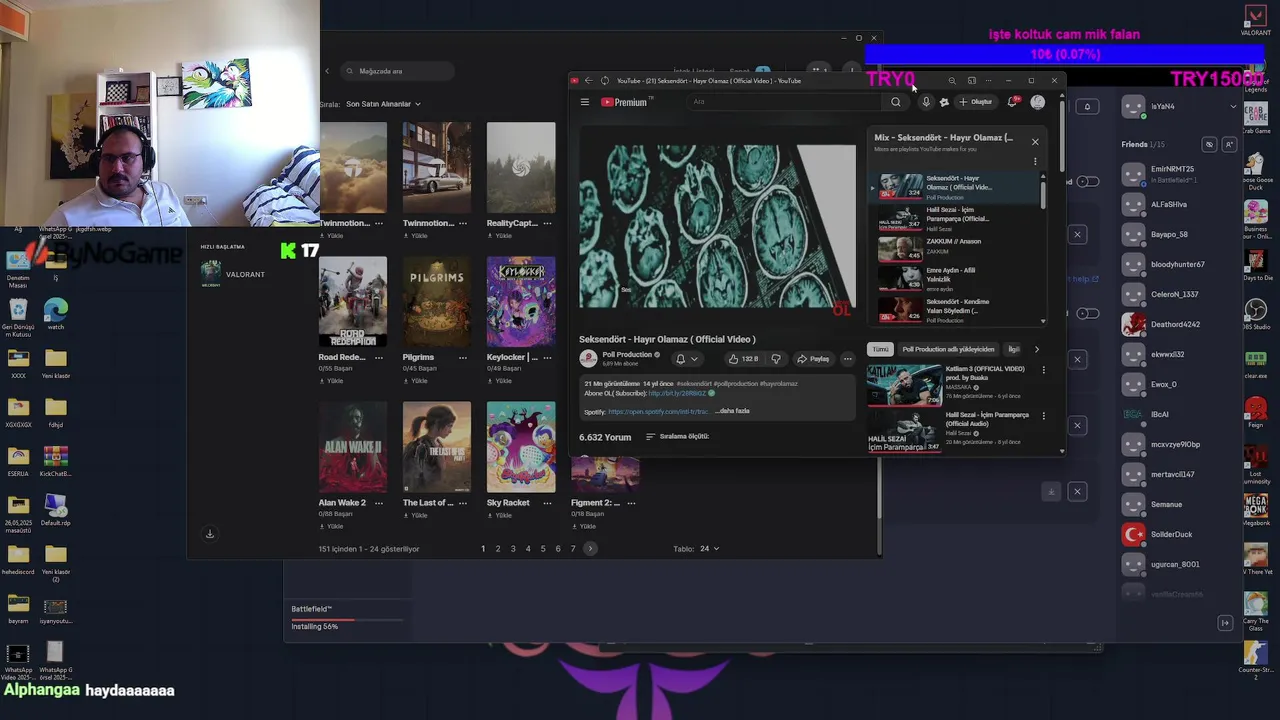
Task: Dislike the Seksendört video
Action: tap(776, 359)
